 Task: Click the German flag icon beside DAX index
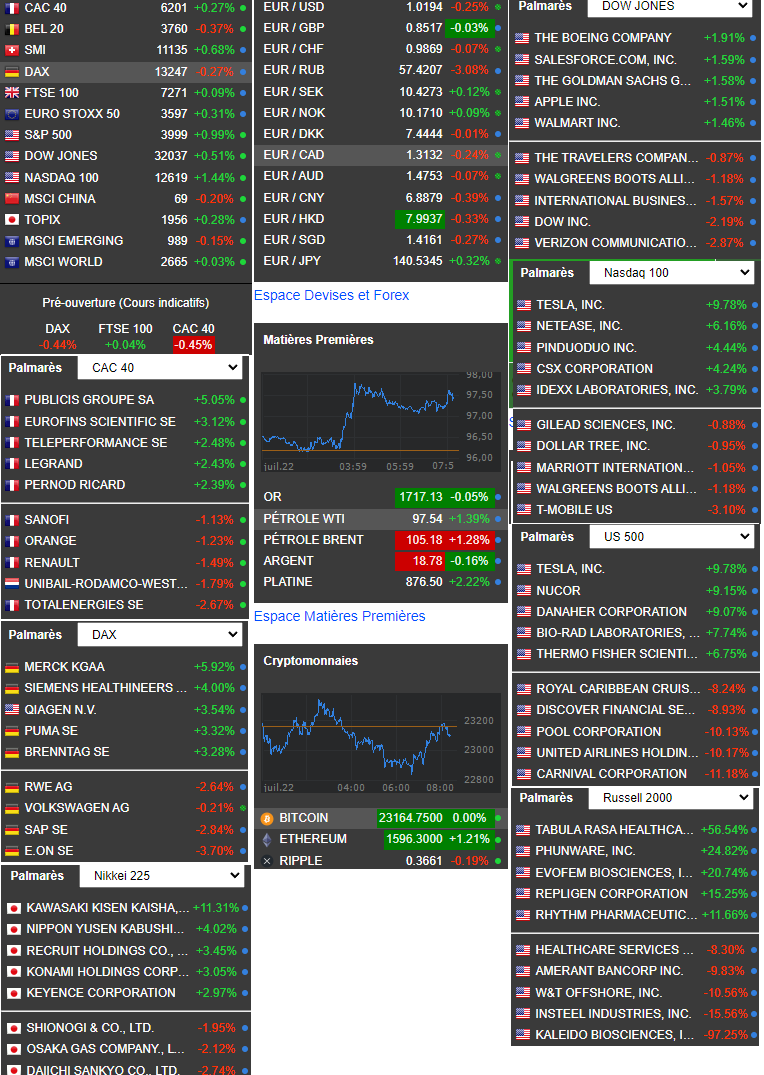pos(12,71)
